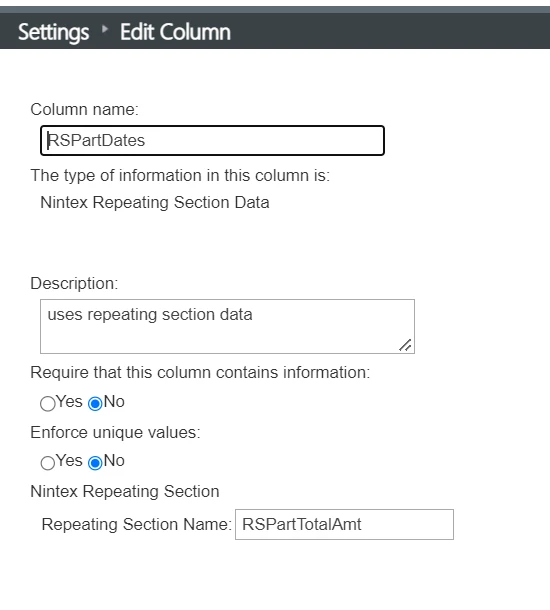Click the breadcrumb arrow after Settings
This screenshot has height=610, width=550.
click(104, 28)
